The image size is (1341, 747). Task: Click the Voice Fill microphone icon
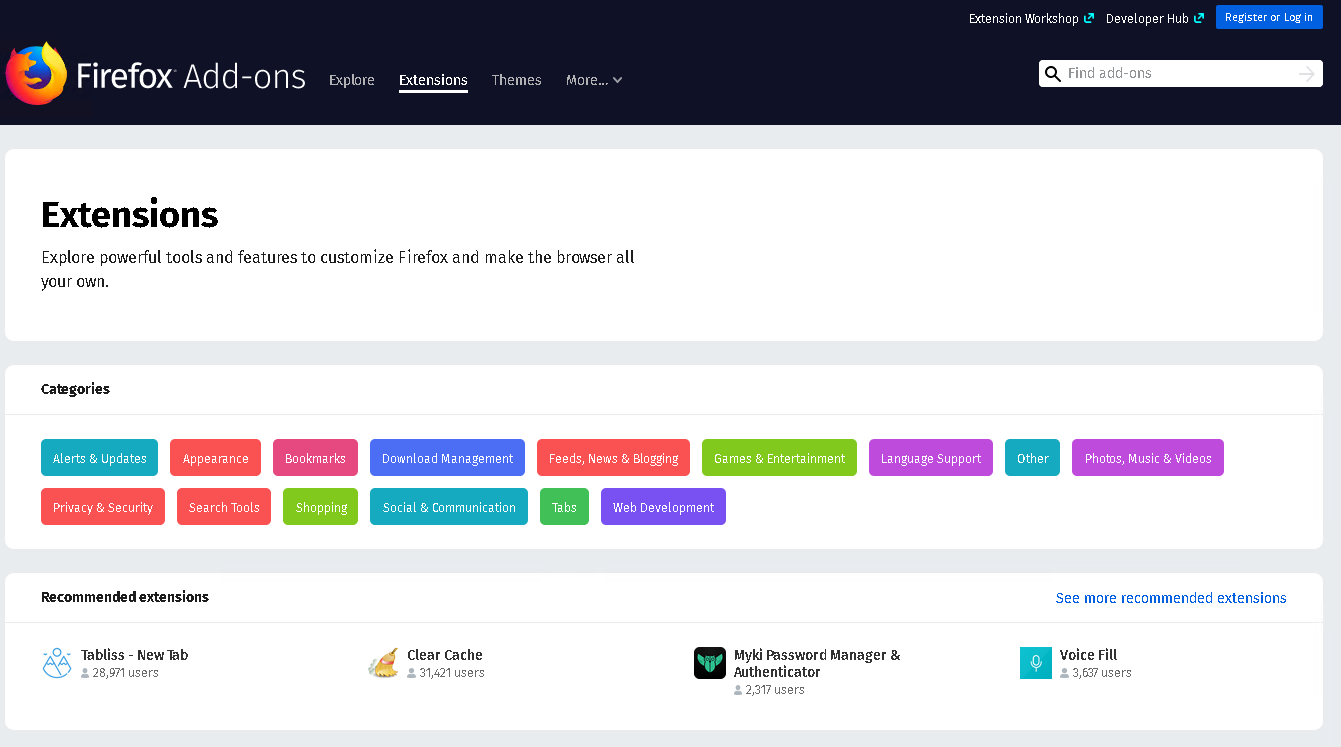point(1036,663)
